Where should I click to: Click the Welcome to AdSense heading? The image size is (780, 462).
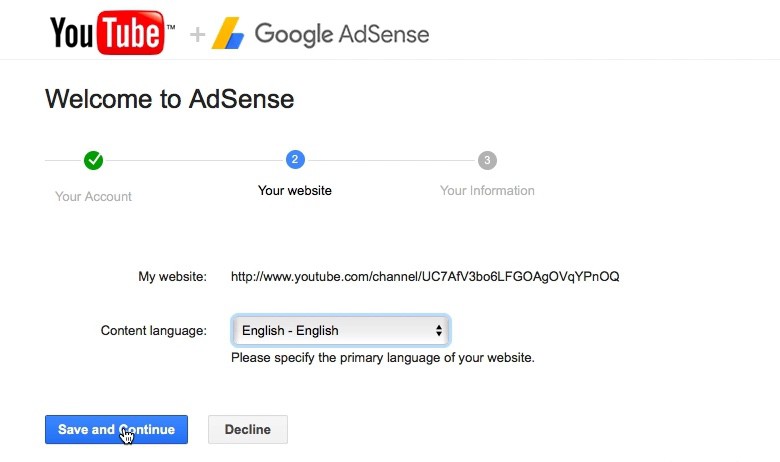point(170,99)
